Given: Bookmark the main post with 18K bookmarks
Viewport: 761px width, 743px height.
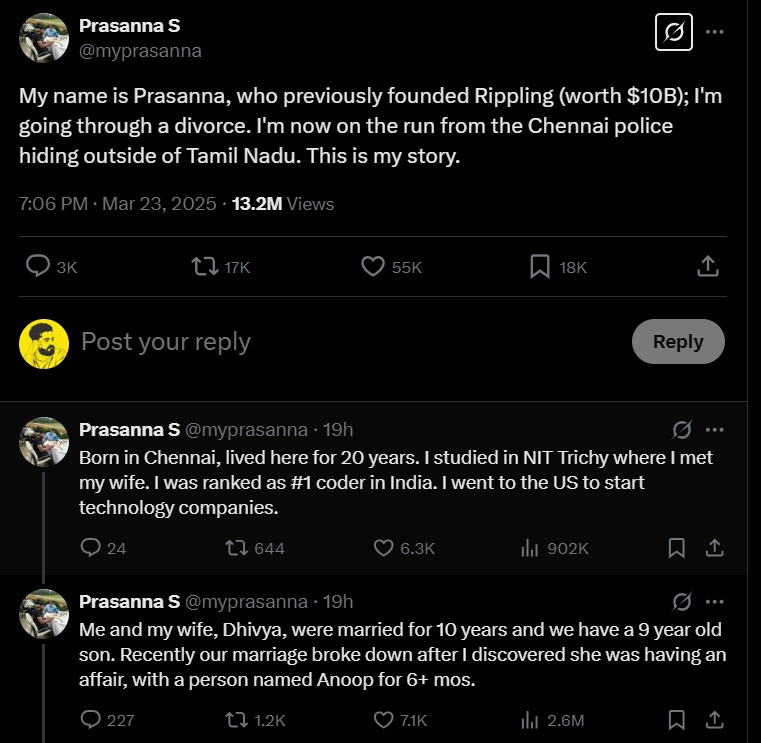Looking at the screenshot, I should pos(540,266).
